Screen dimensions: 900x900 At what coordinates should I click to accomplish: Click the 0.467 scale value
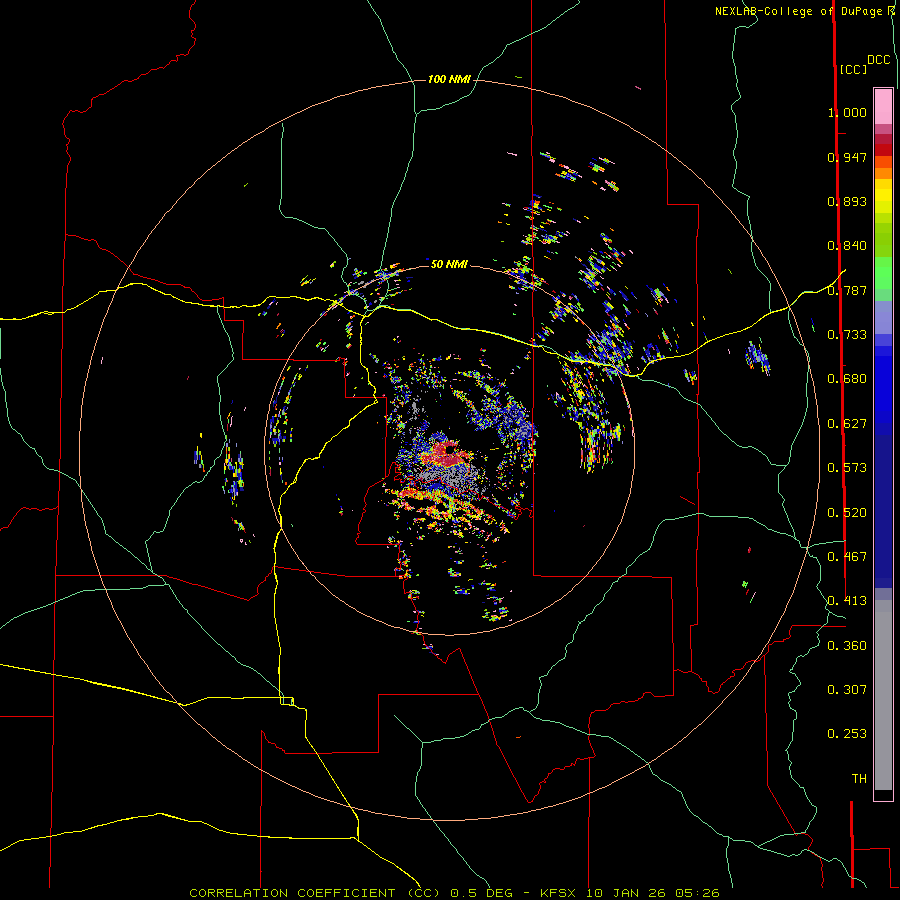click(x=847, y=557)
